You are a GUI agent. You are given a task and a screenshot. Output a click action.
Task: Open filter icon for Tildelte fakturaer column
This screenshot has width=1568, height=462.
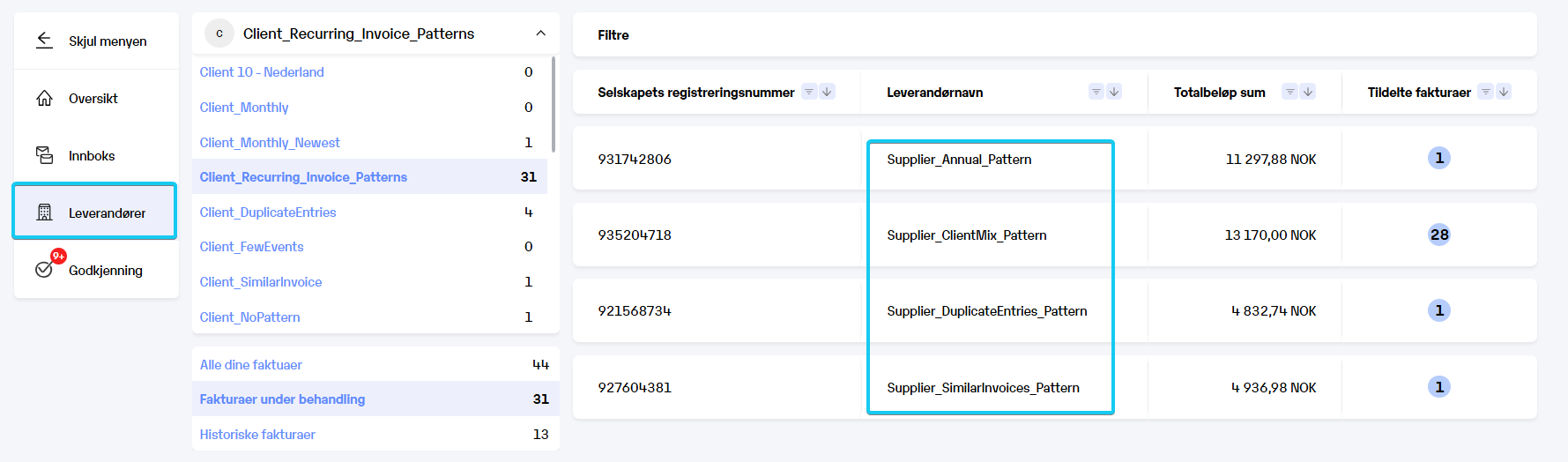click(x=1486, y=92)
